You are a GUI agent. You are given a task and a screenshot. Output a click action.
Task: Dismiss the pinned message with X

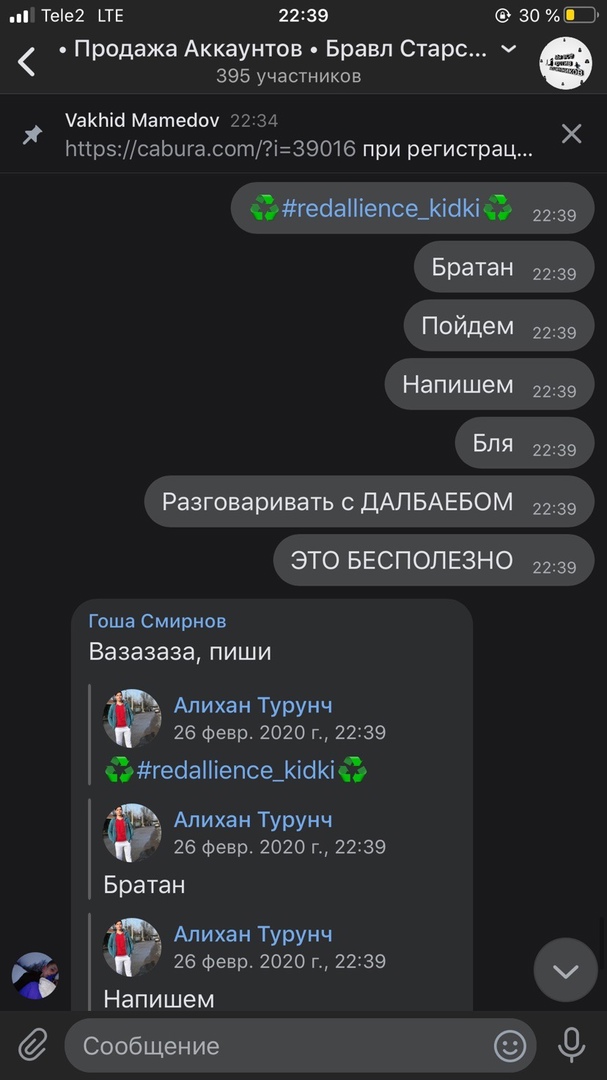point(571,134)
